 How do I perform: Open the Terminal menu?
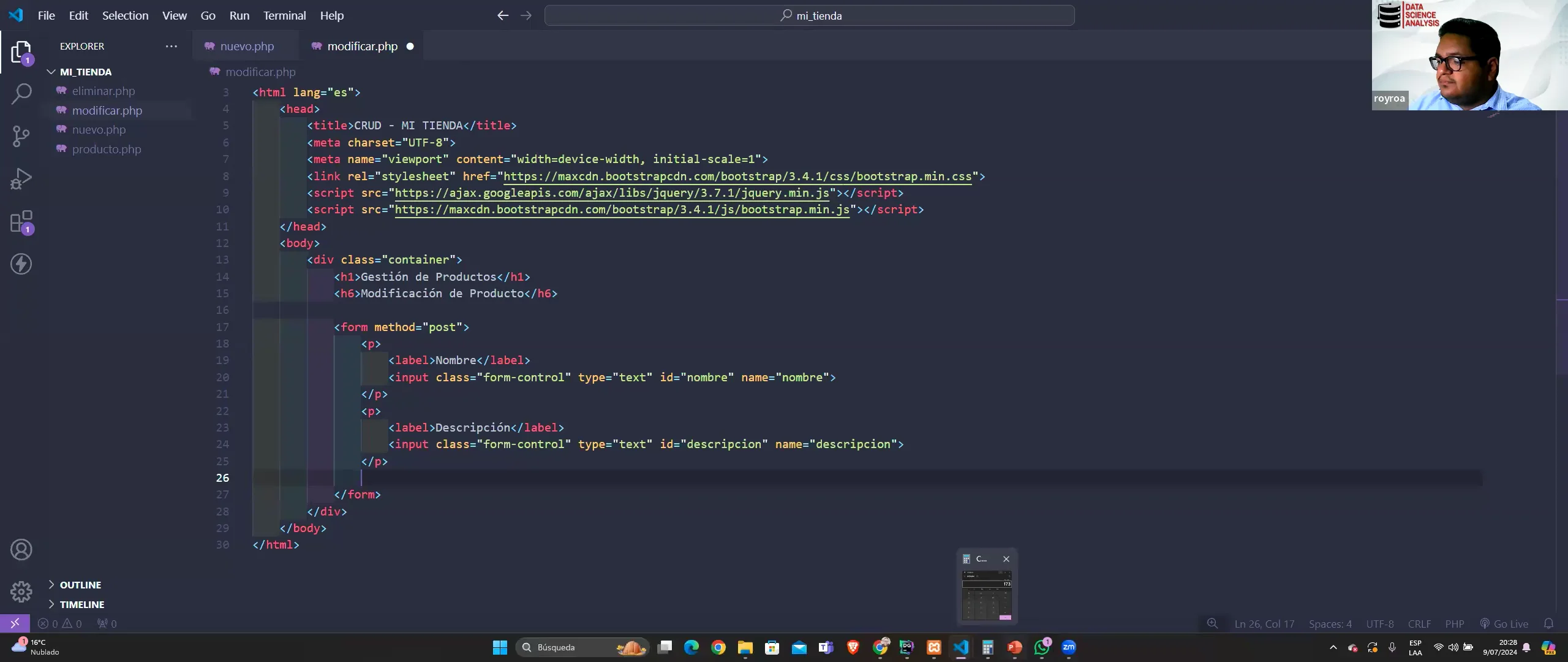click(284, 15)
